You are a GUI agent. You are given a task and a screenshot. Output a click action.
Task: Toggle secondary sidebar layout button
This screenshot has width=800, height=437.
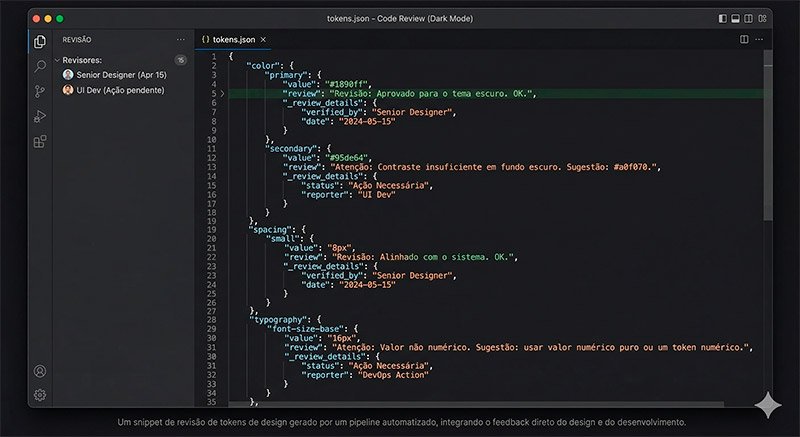coord(748,18)
